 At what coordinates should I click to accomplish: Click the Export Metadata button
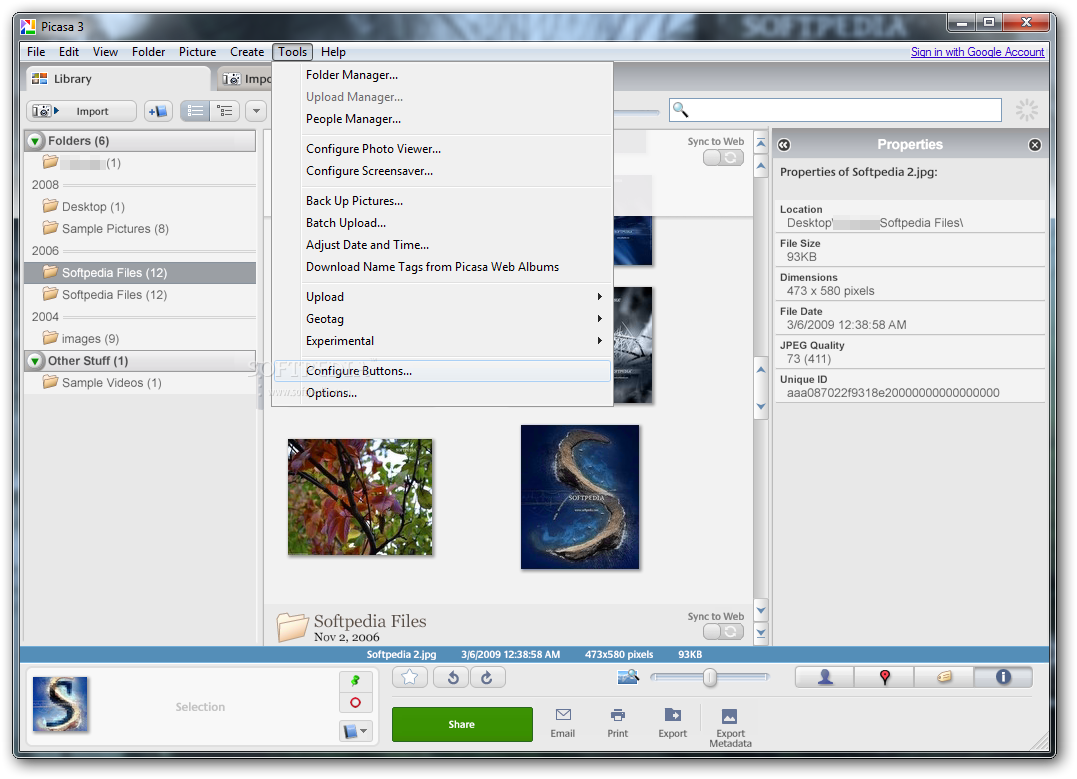[x=730, y=727]
